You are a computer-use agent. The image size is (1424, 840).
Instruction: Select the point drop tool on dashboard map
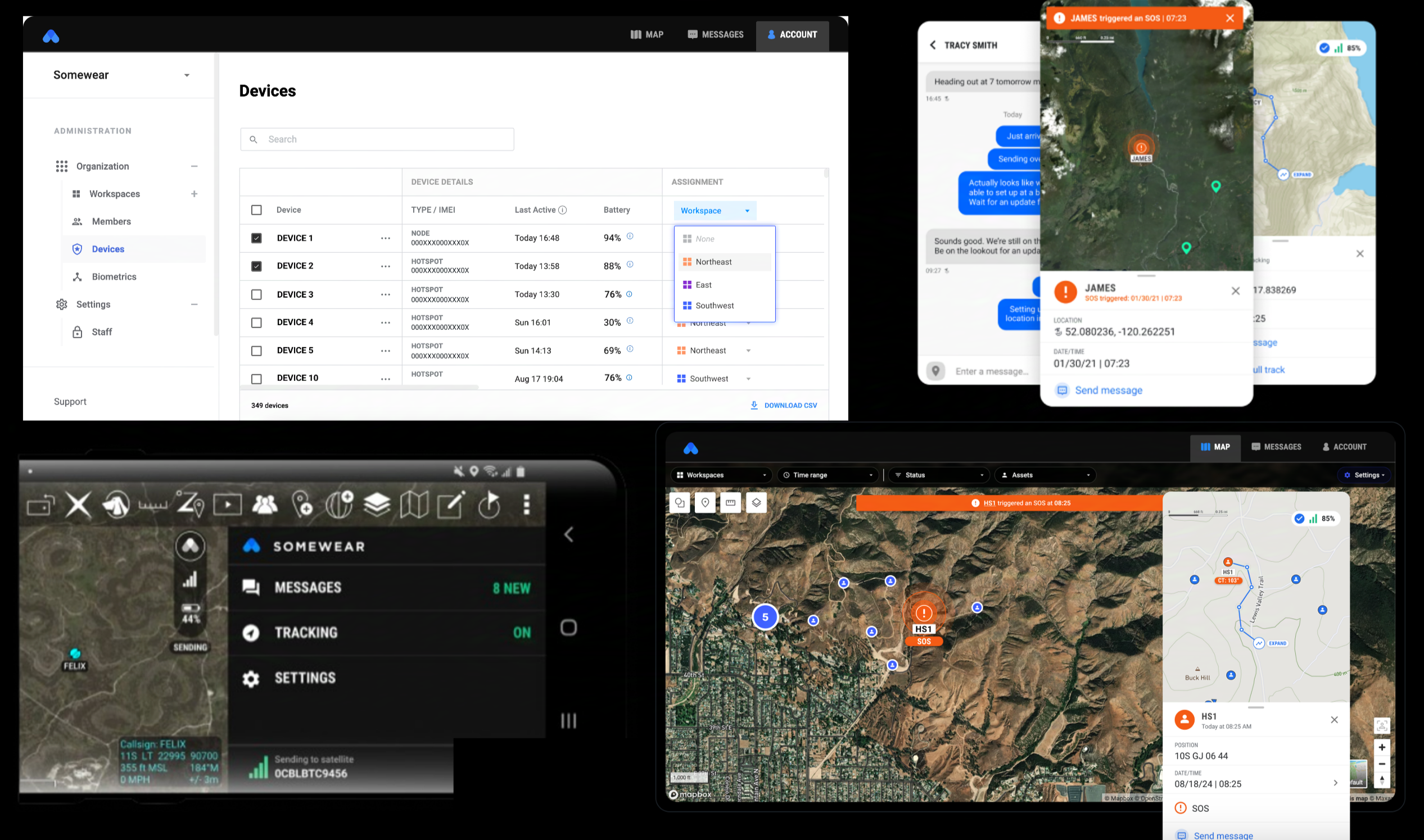pyautogui.click(x=705, y=503)
